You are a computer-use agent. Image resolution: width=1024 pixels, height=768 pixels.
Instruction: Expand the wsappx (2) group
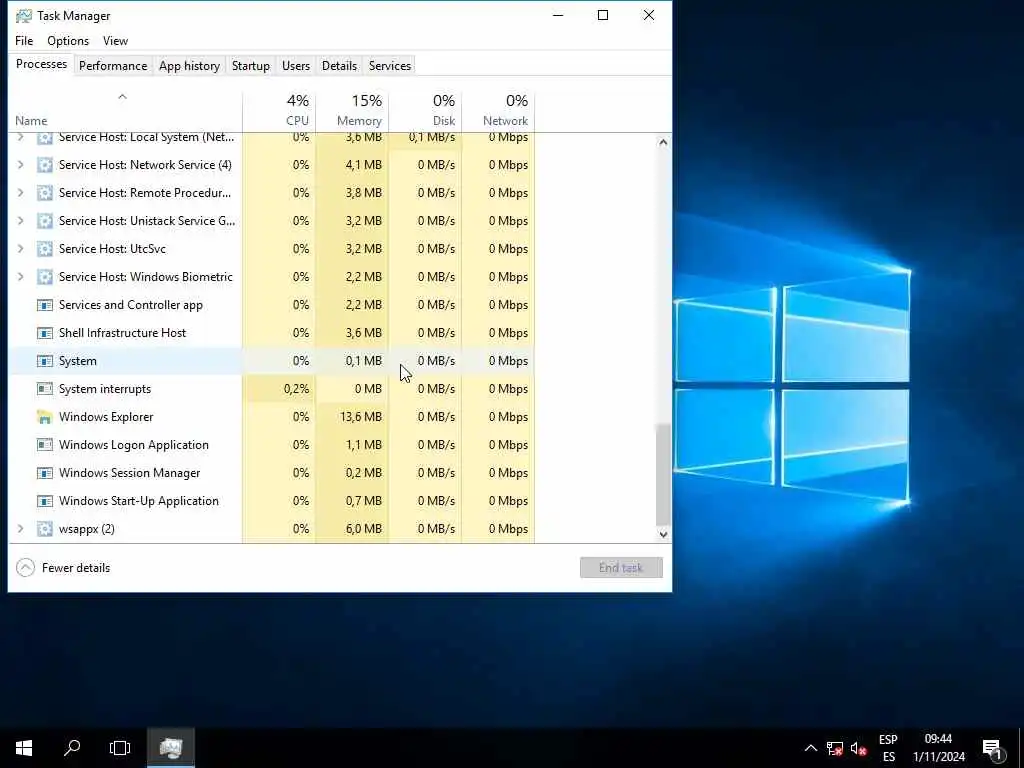click(20, 529)
